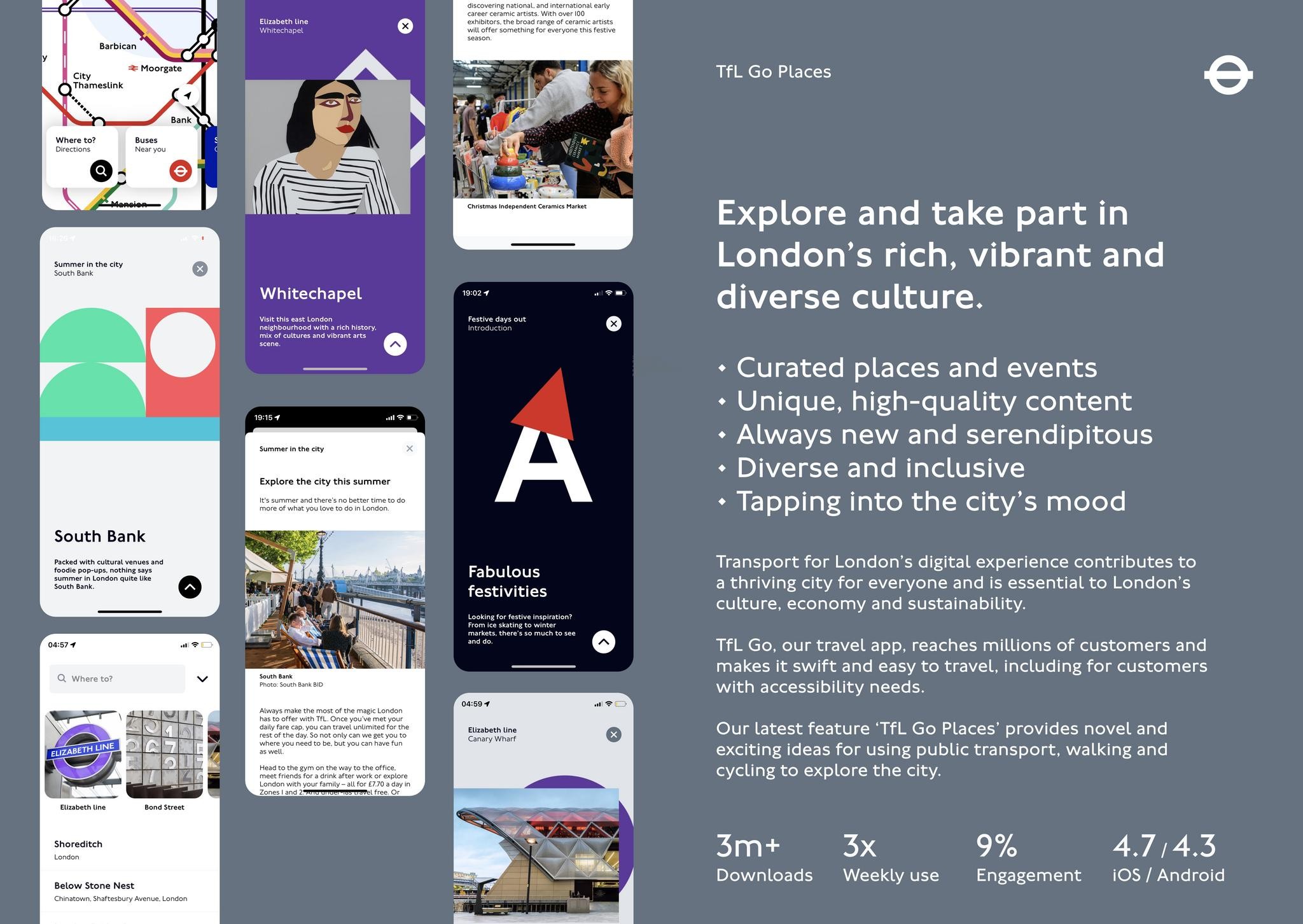Close the Whitechapel Elizabeth line article
Screen dimensions: 1303x924
405,26
